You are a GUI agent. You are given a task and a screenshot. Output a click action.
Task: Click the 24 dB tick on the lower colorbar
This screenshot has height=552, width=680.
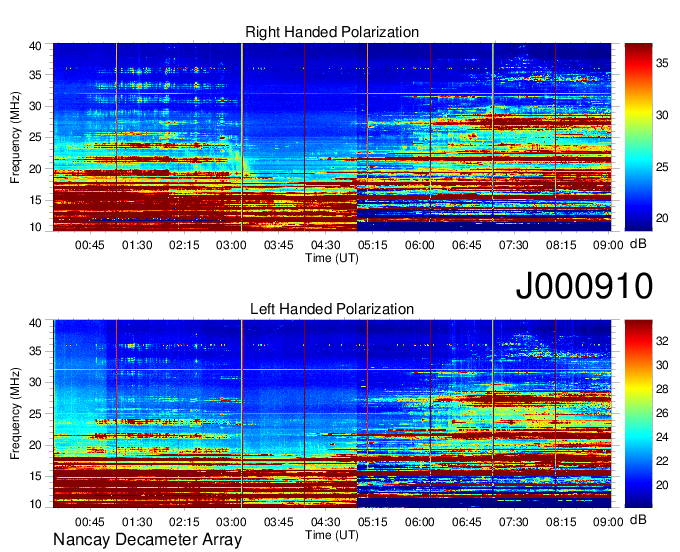tap(662, 437)
